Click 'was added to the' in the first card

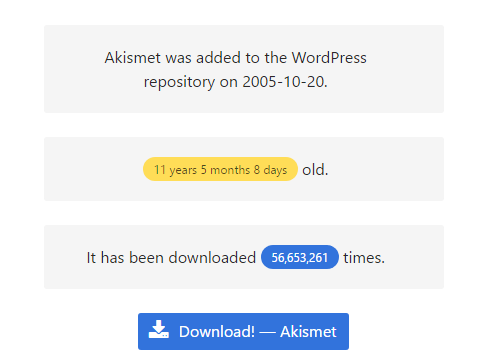(226, 58)
